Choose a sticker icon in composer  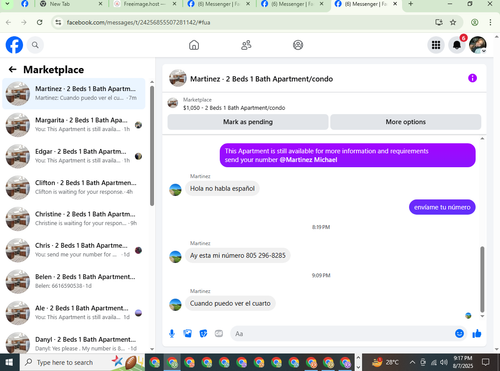(203, 333)
